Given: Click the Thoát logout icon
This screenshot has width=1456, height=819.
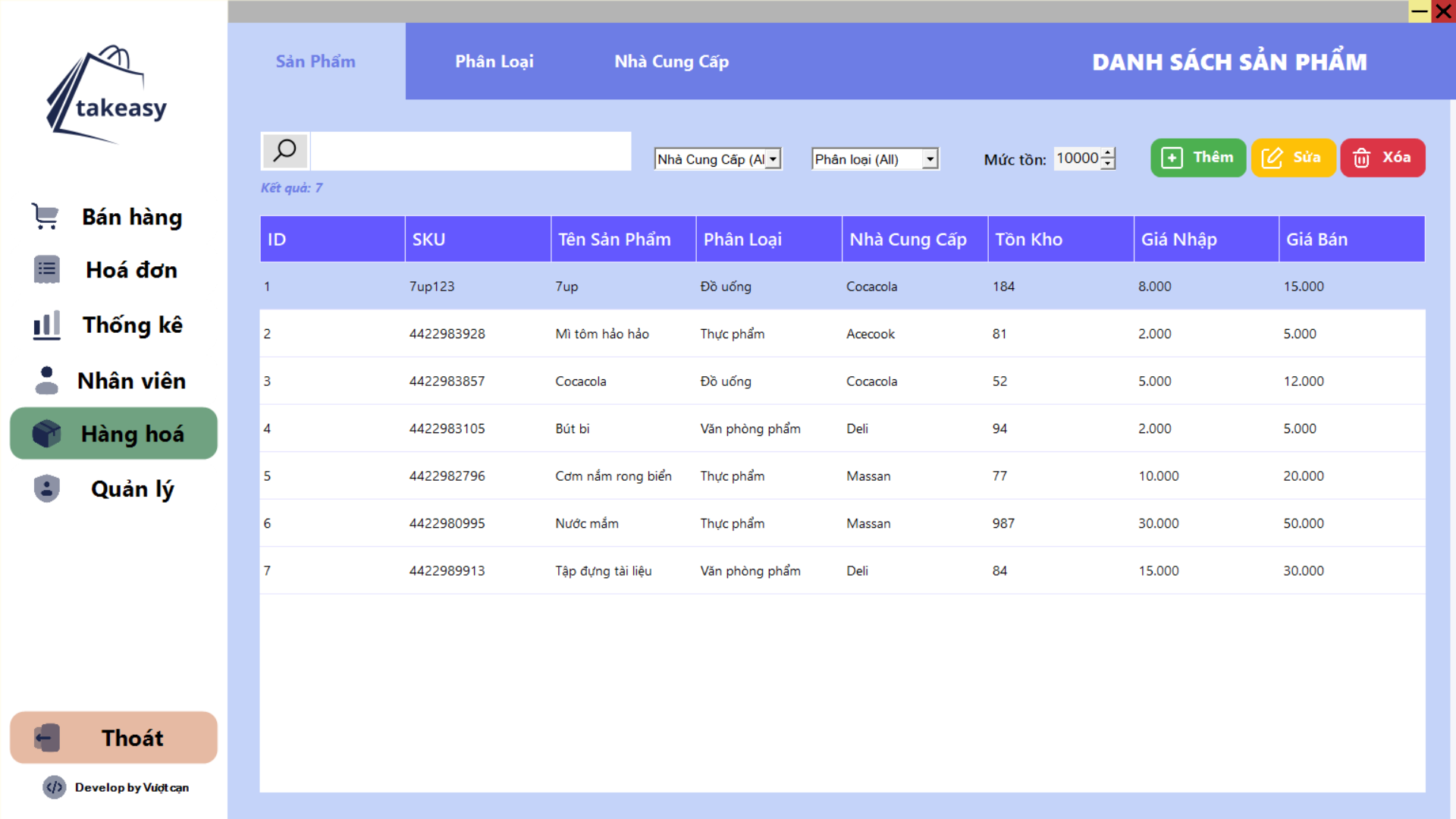Looking at the screenshot, I should [46, 738].
